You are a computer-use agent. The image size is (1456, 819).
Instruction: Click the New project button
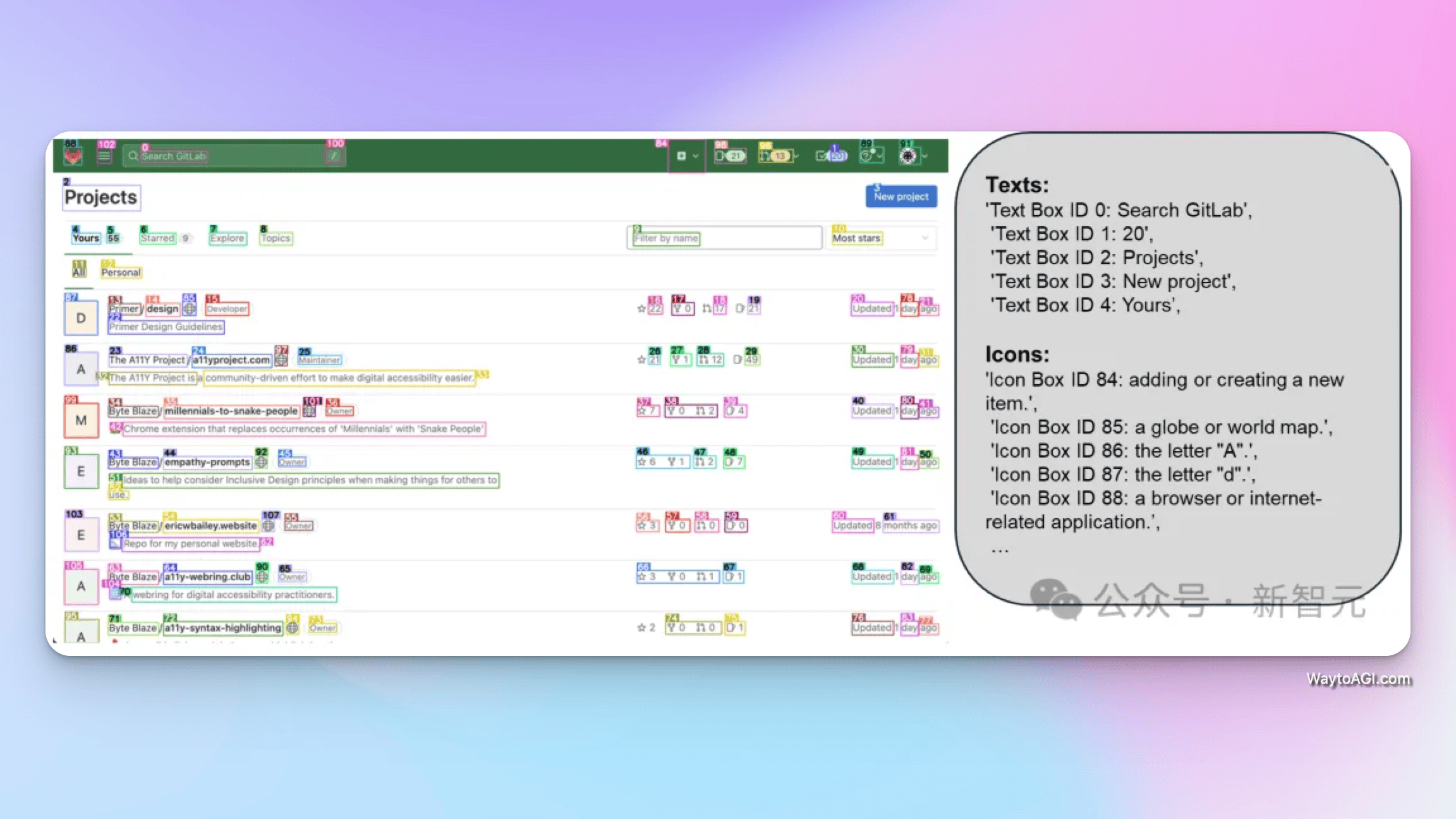(x=901, y=197)
